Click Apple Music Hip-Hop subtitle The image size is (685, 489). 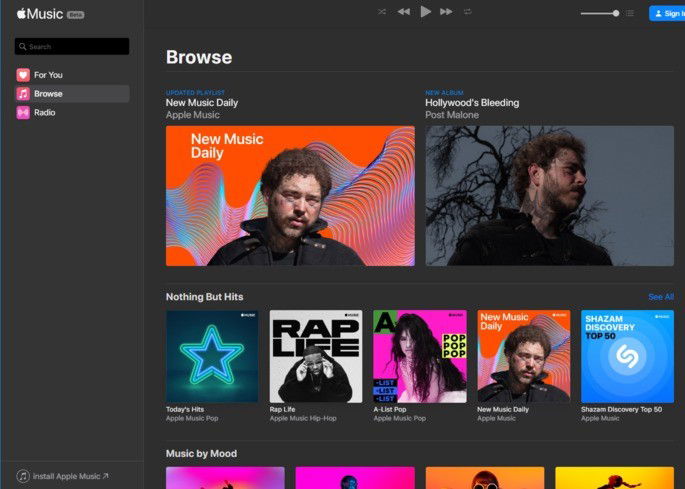coord(303,419)
